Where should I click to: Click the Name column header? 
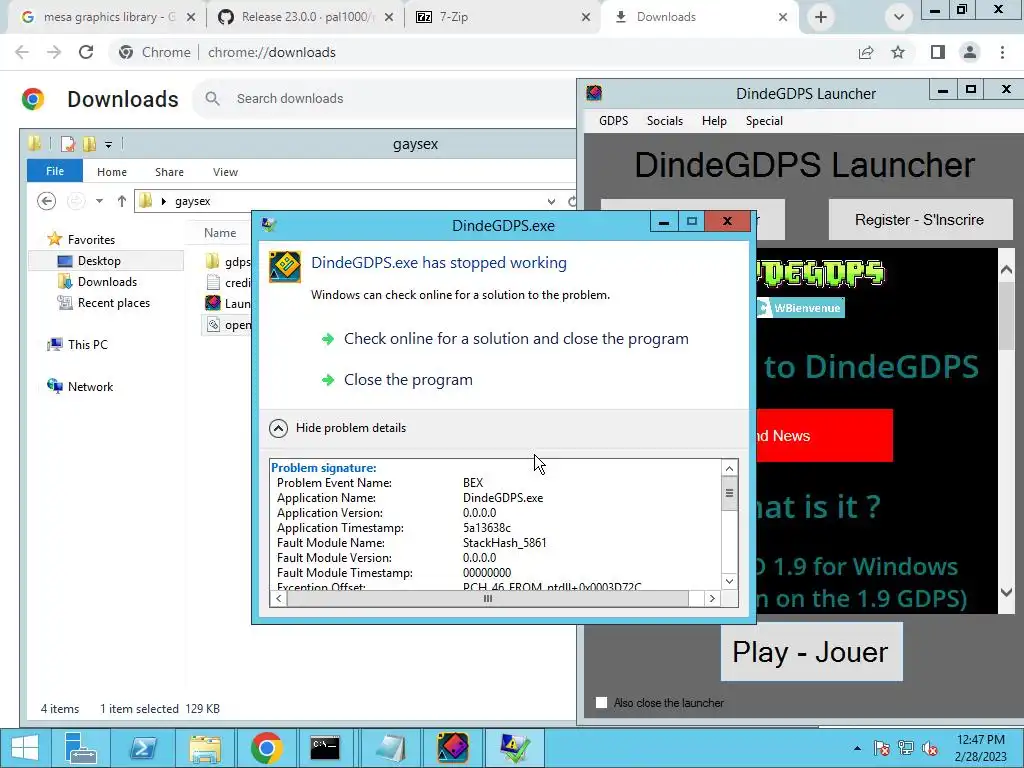(x=220, y=232)
